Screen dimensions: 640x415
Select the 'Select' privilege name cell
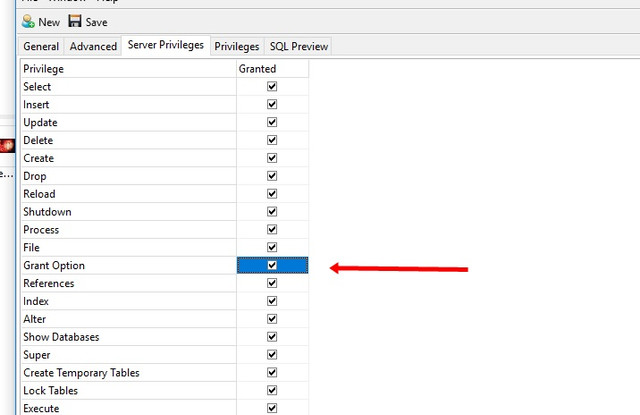click(128, 87)
